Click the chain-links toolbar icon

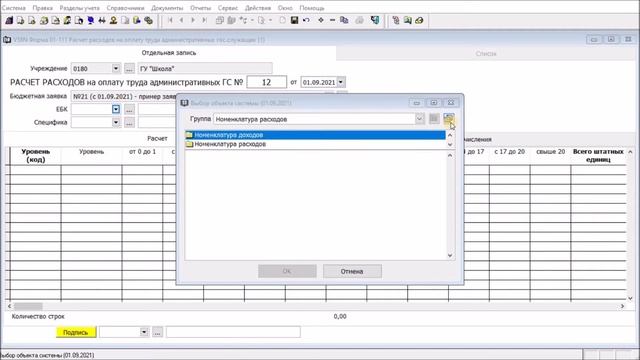[x=149, y=20]
